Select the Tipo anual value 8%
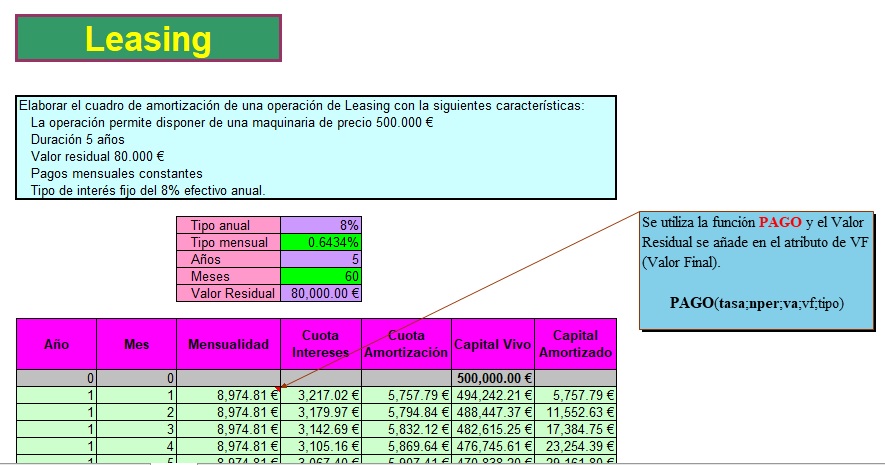Screen dimensions: 885x465 tap(321, 225)
